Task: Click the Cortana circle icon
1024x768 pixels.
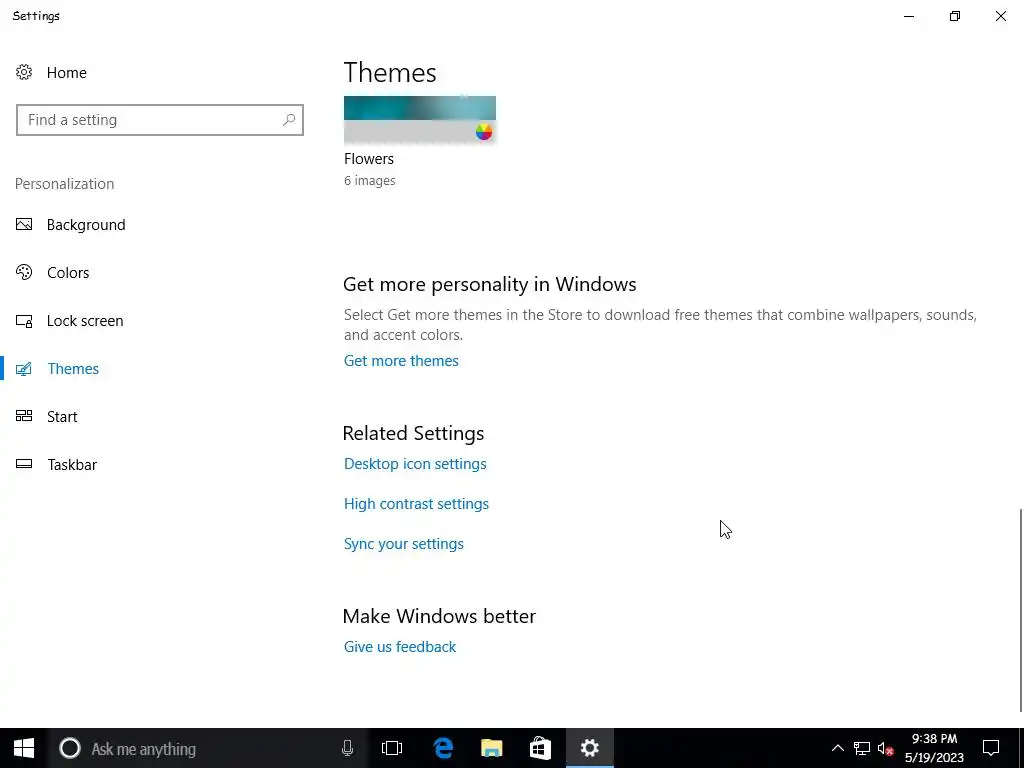Action: [x=70, y=748]
